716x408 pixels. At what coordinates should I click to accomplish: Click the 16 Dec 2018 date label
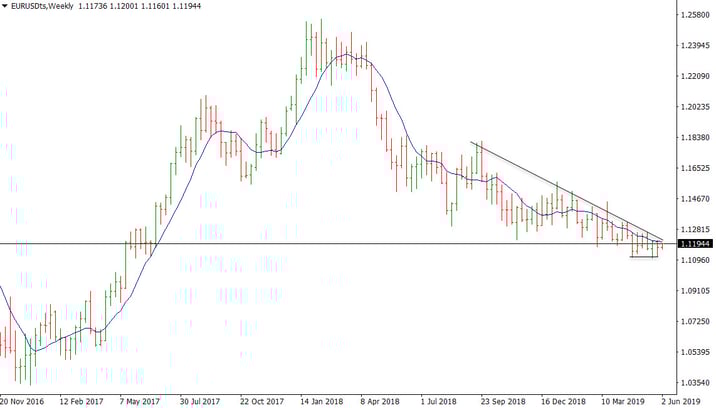563,402
